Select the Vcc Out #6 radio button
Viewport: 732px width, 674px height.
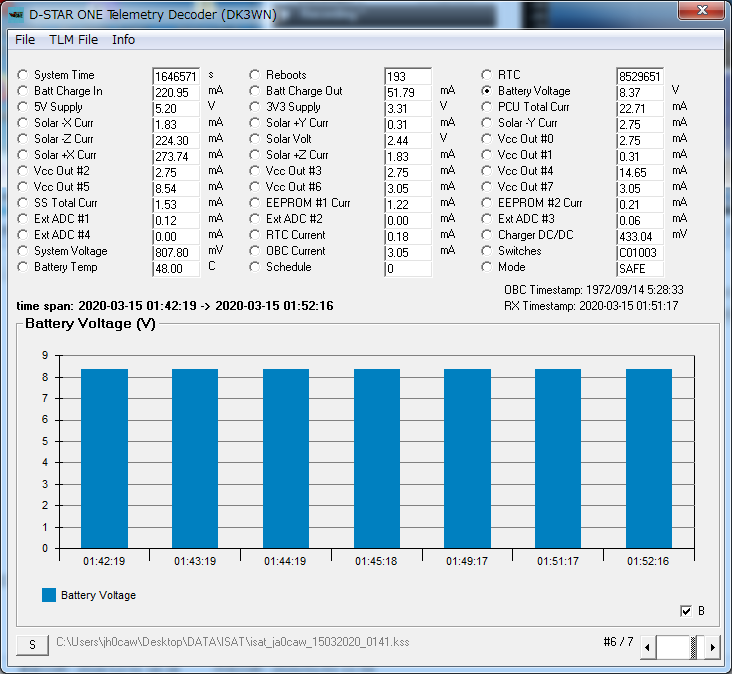[x=254, y=187]
